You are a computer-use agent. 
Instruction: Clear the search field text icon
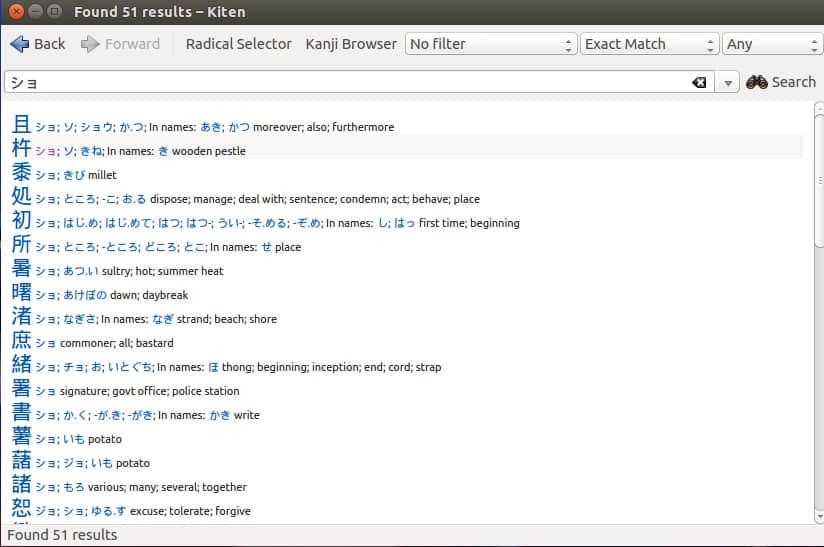click(x=699, y=83)
